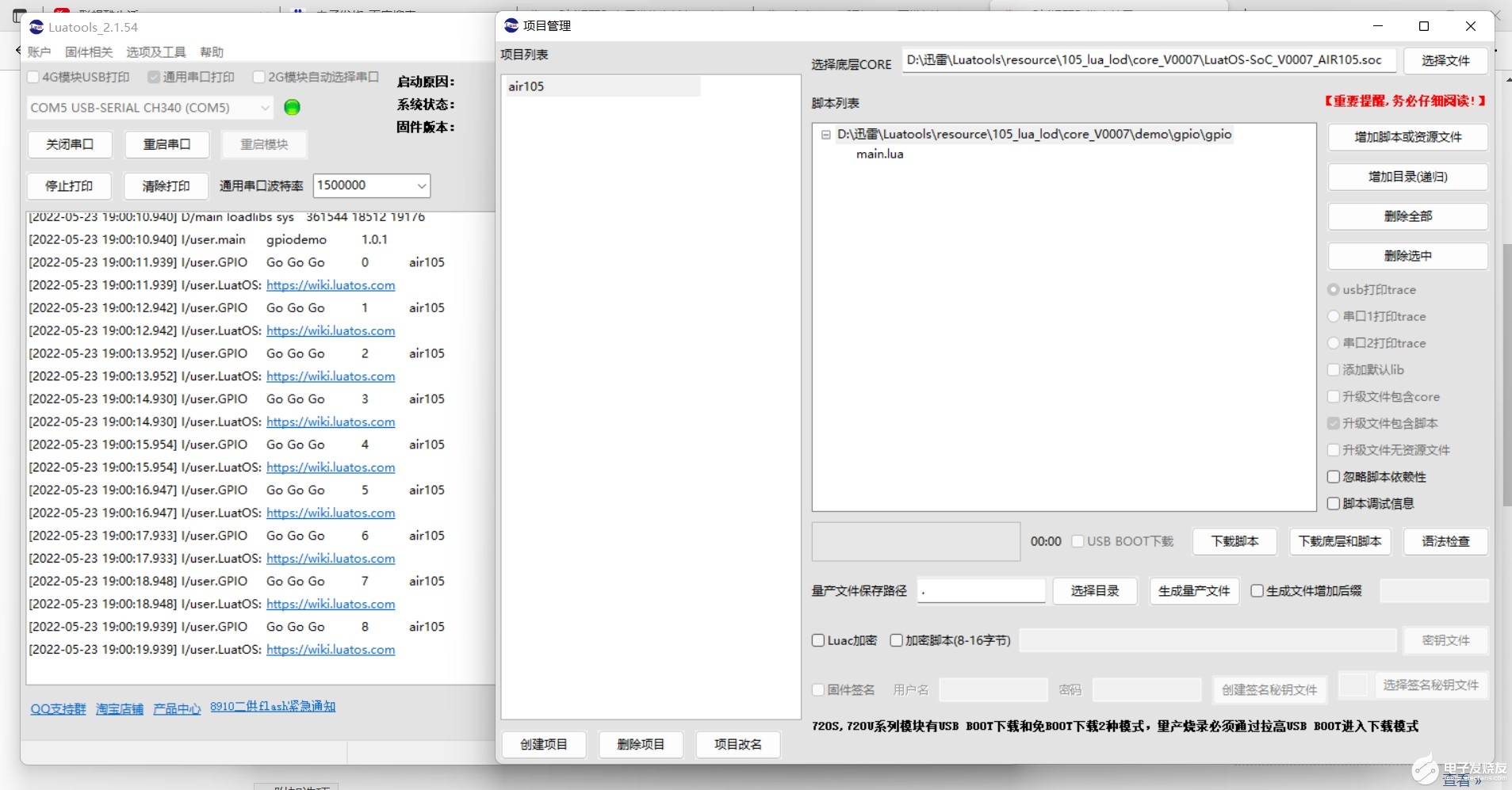This screenshot has height=790, width=1512.
Task: Click the 量产文件保存路径 input field
Action: click(x=982, y=591)
